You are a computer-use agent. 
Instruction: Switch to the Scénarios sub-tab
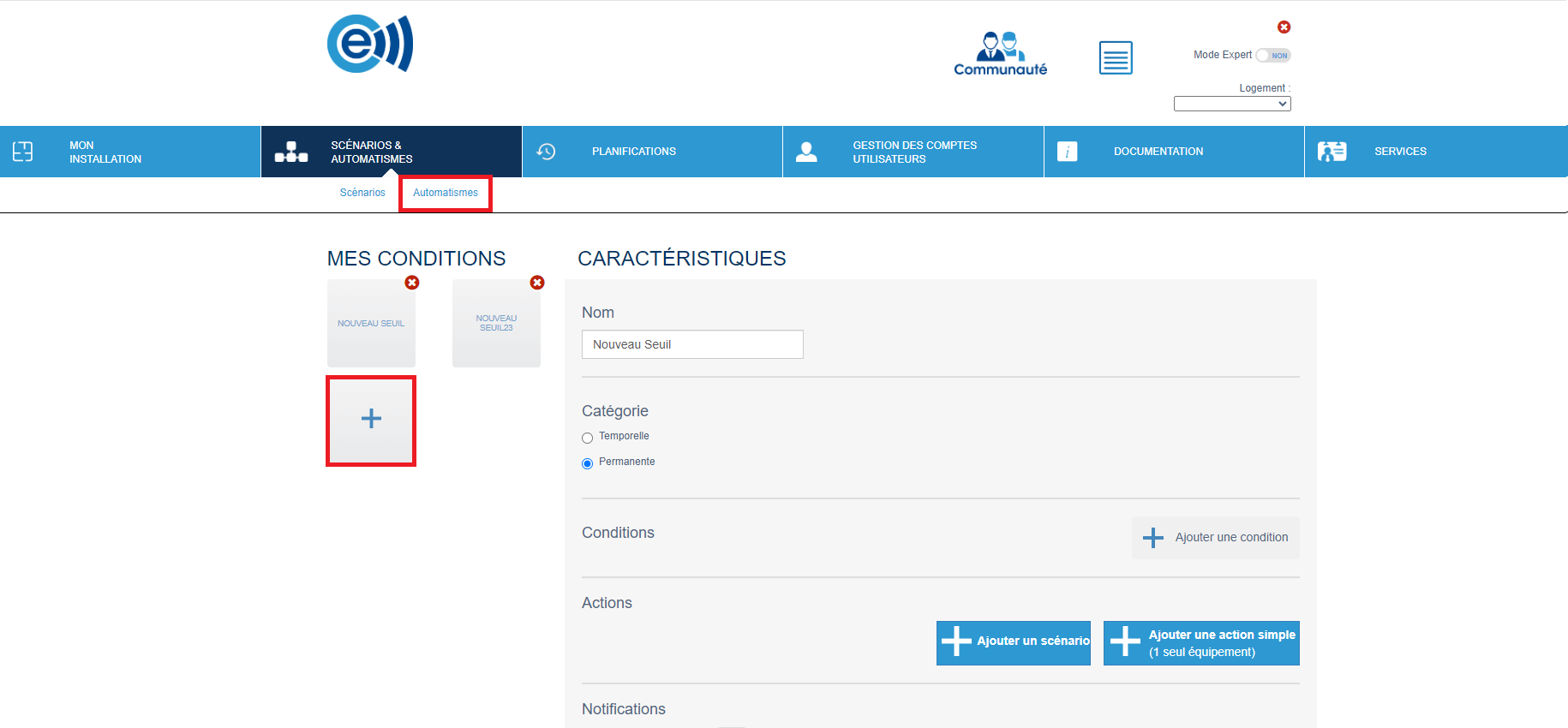pyautogui.click(x=362, y=193)
